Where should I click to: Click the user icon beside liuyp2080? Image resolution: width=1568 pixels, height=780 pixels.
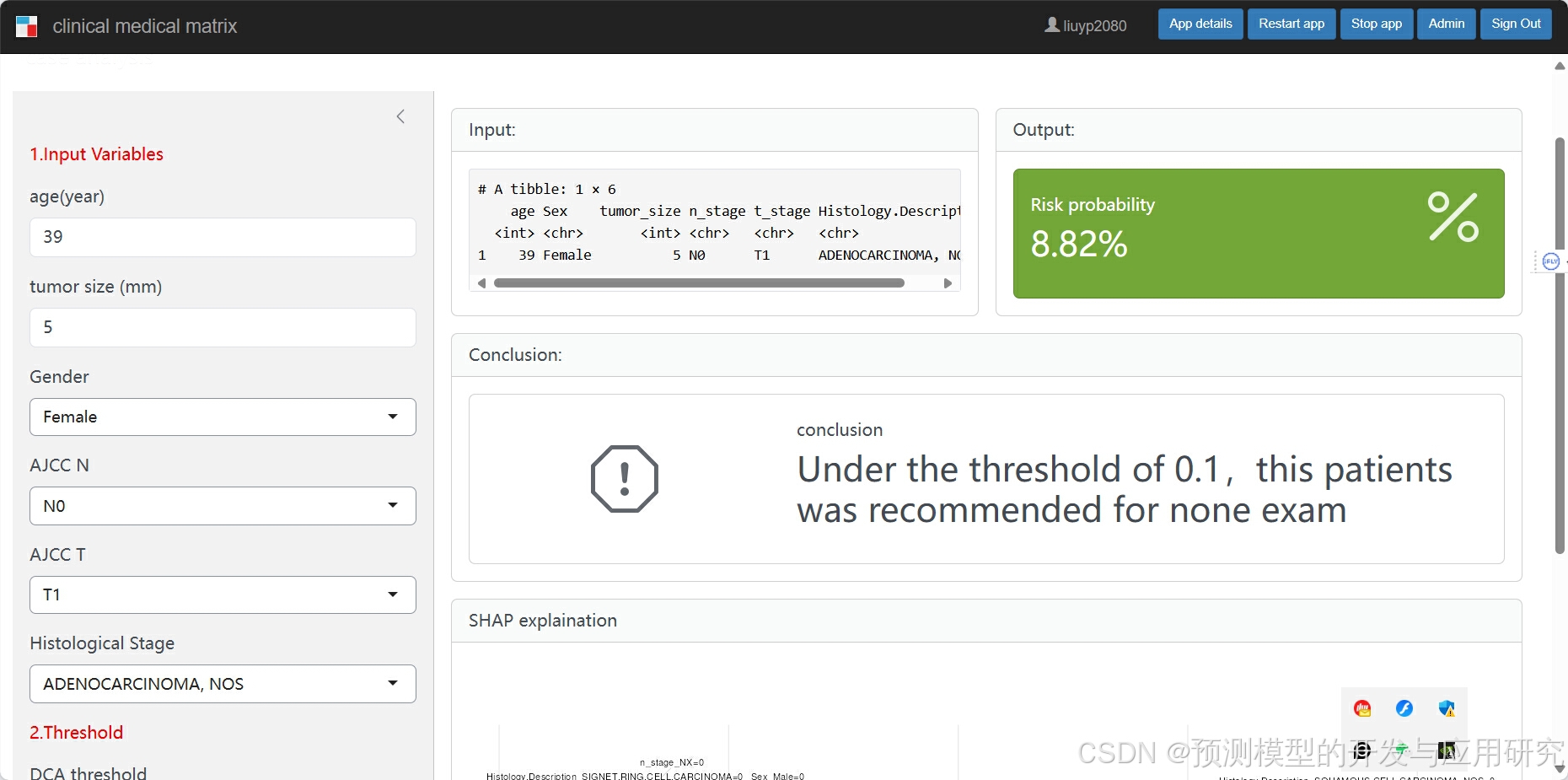click(1052, 25)
